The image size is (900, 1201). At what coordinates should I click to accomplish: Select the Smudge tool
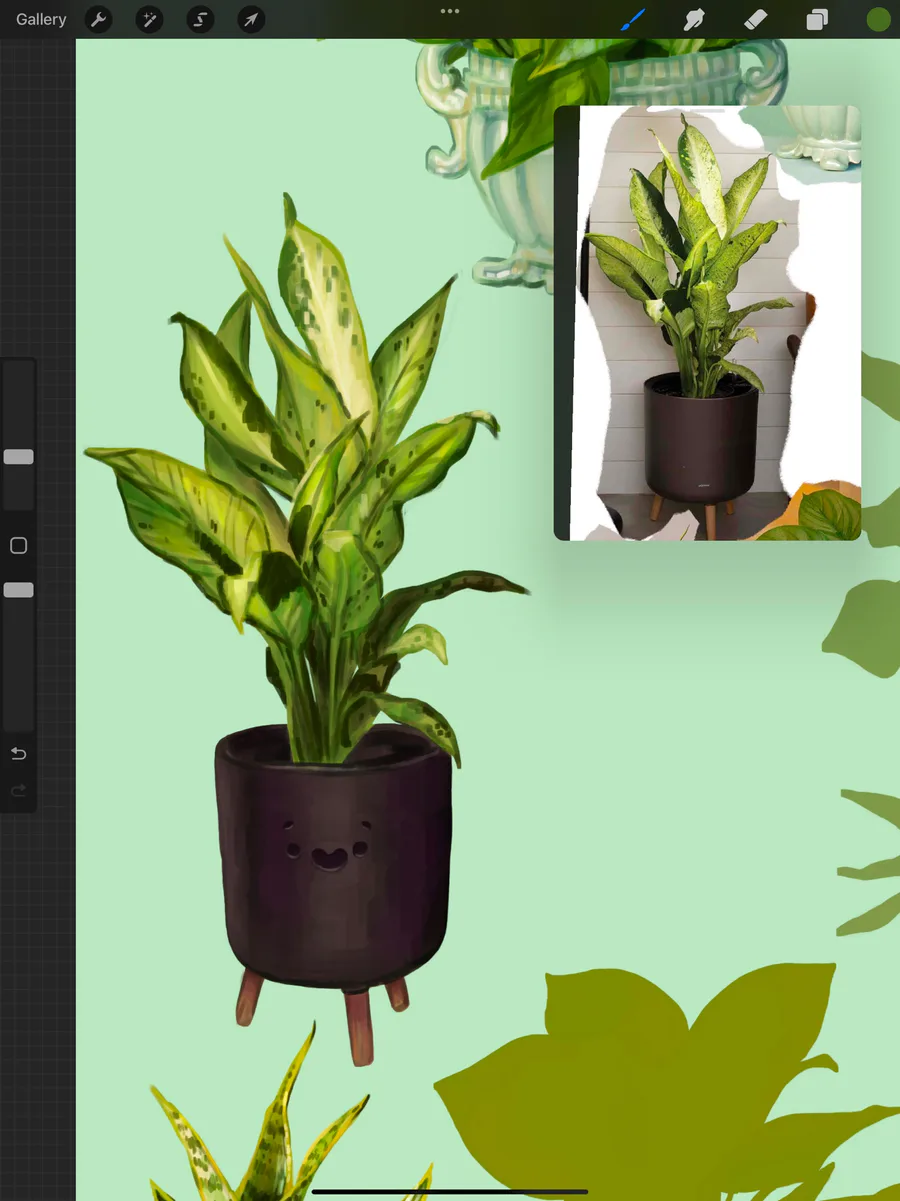(694, 19)
